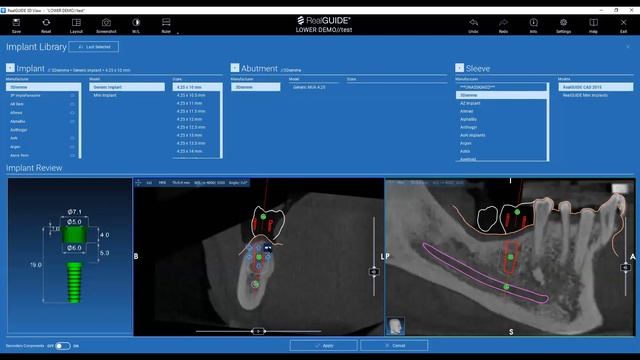Screen dimensions: 640x360
Task: Click the sleeve manufacturer list scrollbar
Action: (548, 122)
